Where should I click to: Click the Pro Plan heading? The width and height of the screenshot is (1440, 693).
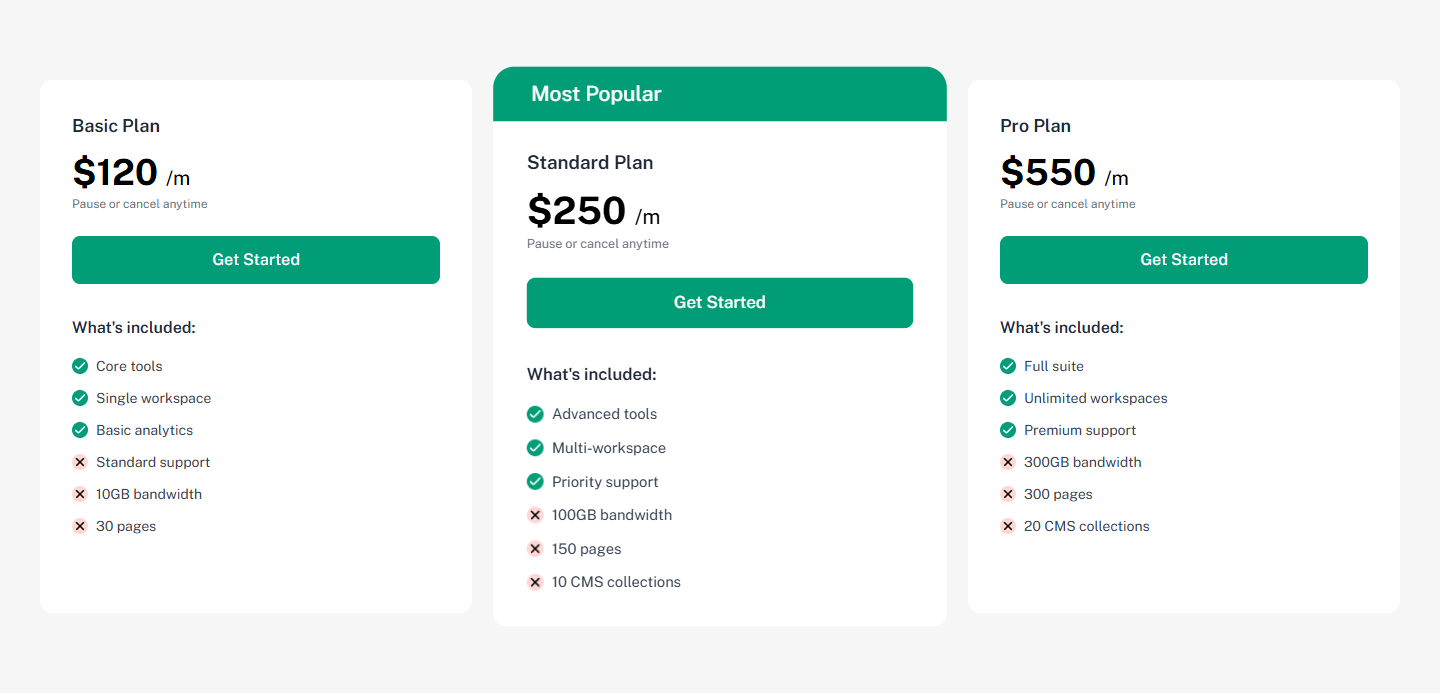(1035, 126)
